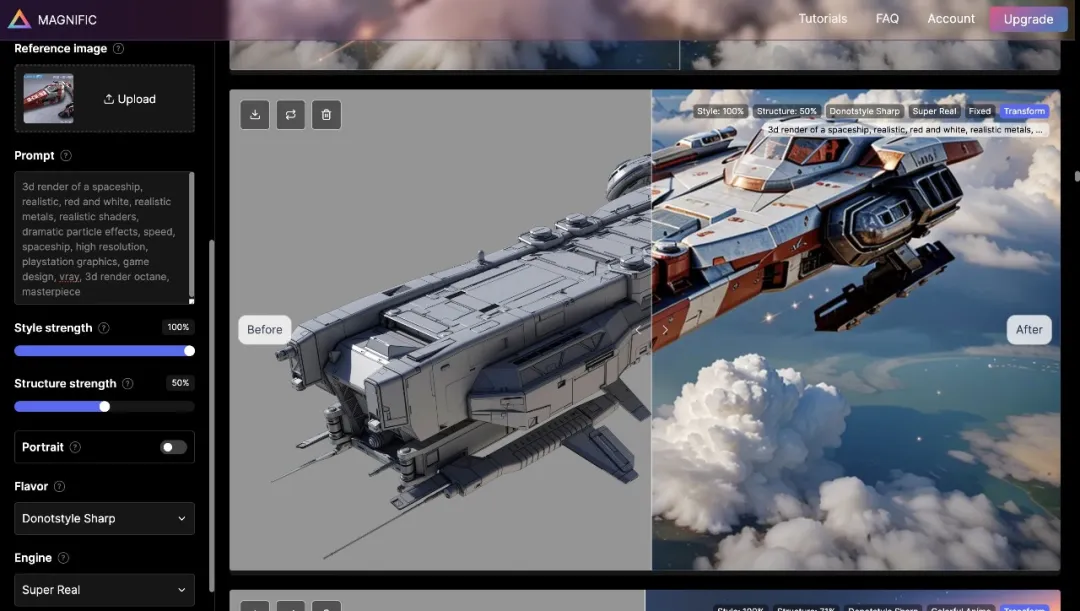Select the reference image spaceship thumbnail
1080x611 pixels.
click(48, 99)
